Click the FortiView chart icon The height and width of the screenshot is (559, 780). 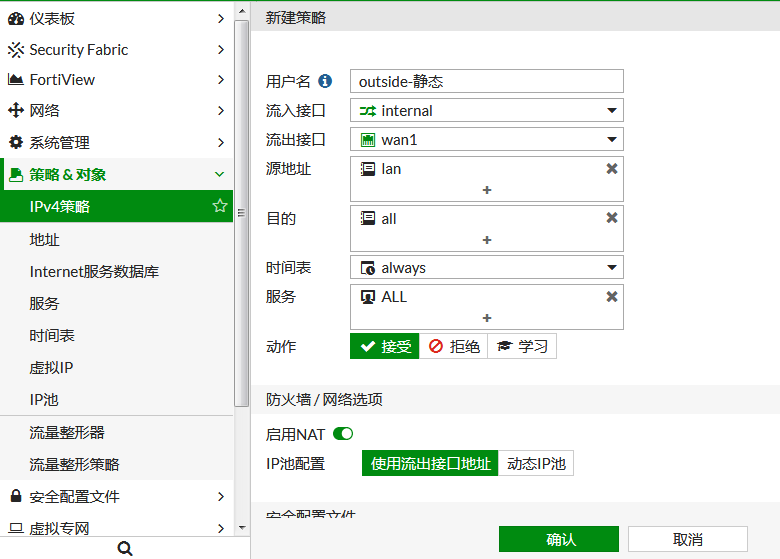[16, 80]
